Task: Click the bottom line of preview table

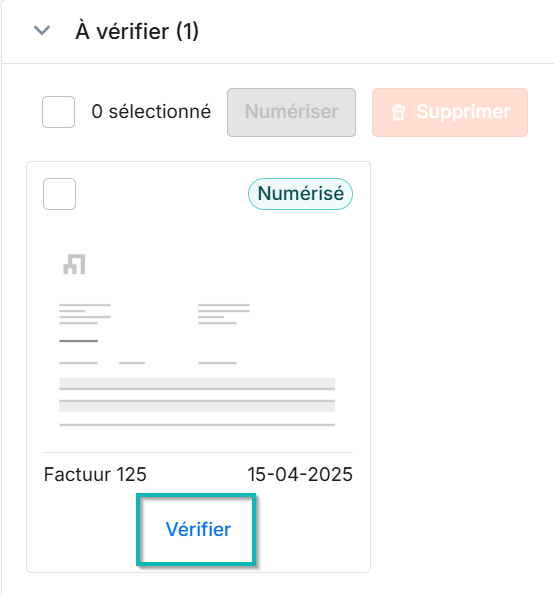Action: tap(197, 425)
